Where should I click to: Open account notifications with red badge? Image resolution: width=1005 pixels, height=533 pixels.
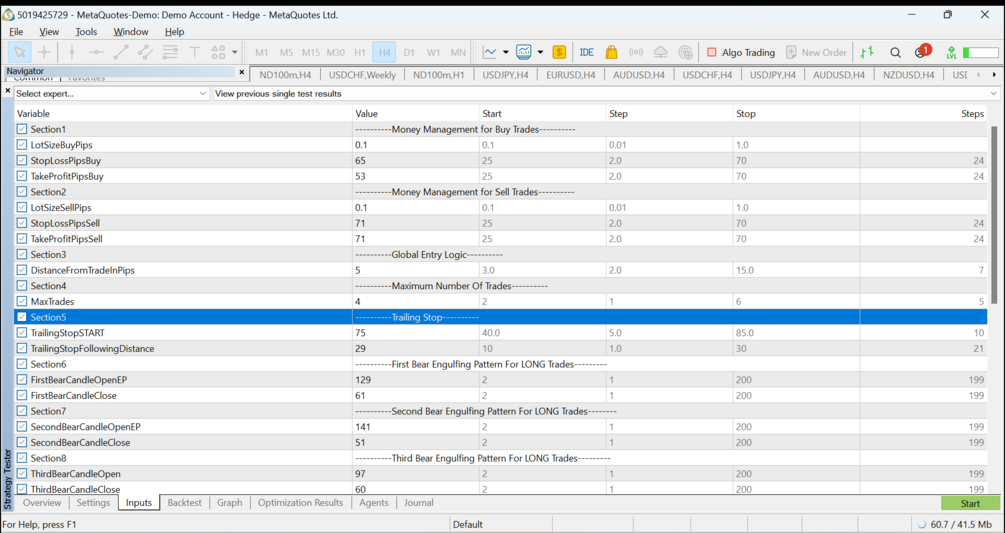[x=922, y=51]
